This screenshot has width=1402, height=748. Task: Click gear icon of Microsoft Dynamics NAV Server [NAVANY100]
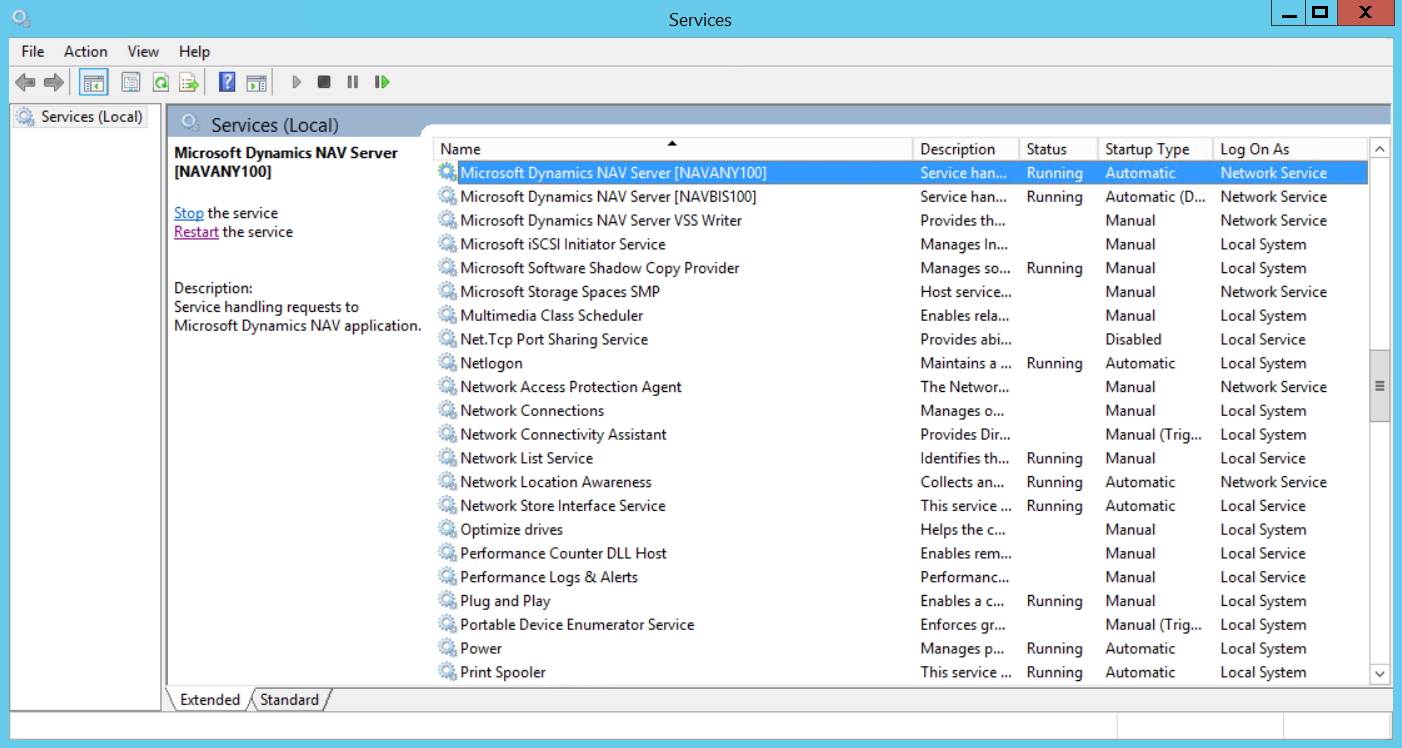pyautogui.click(x=447, y=172)
